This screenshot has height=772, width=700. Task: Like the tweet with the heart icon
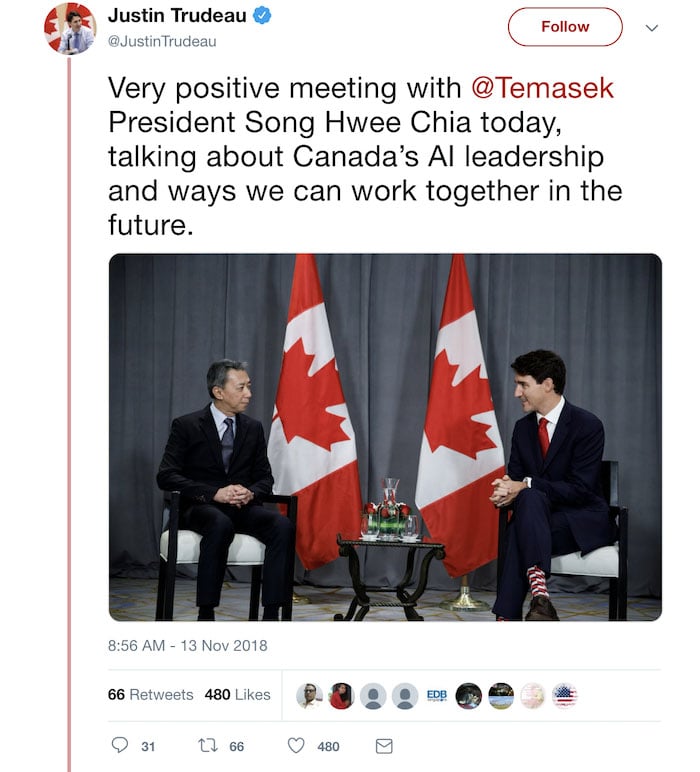[x=296, y=746]
